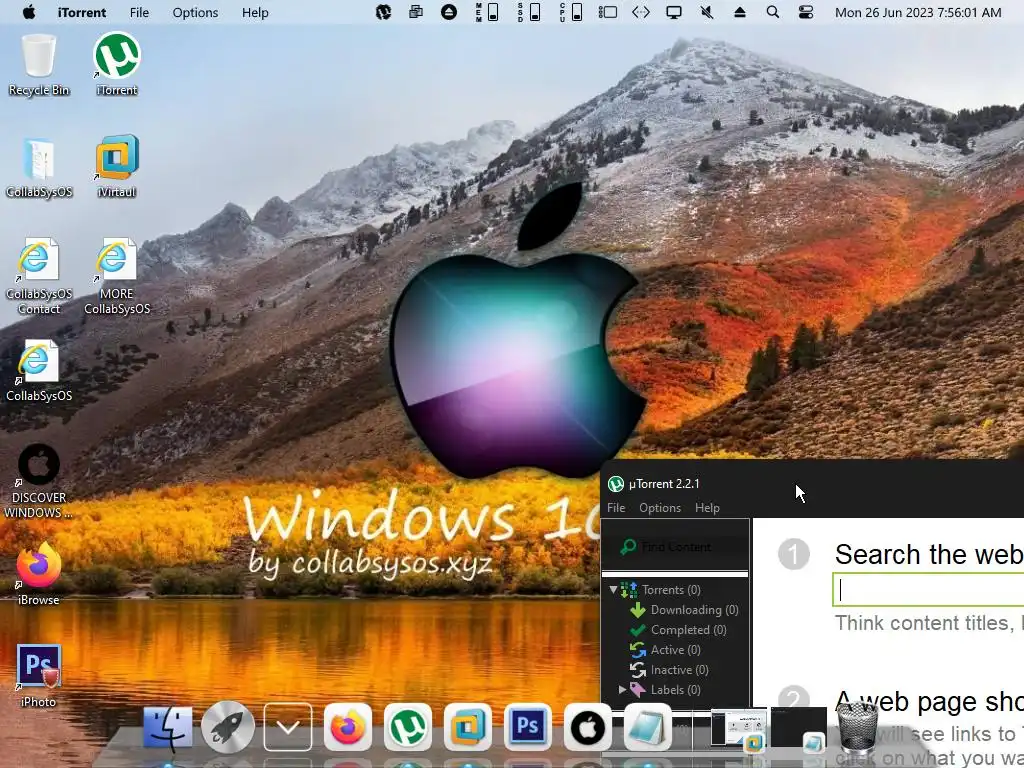Select Completed (0) category
Image resolution: width=1024 pixels, height=768 pixels.
click(x=688, y=630)
